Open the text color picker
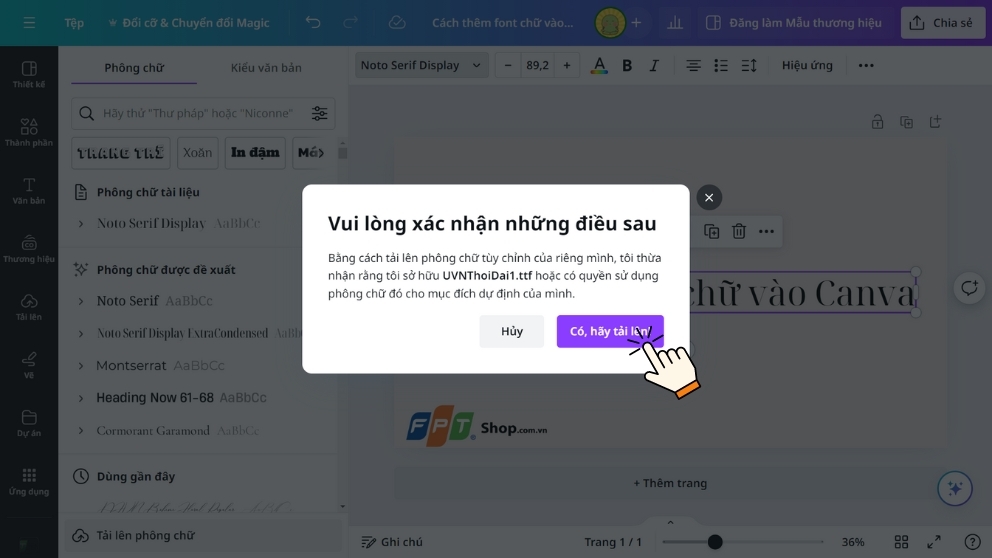Screen dimensions: 992x558 click(x=599, y=65)
